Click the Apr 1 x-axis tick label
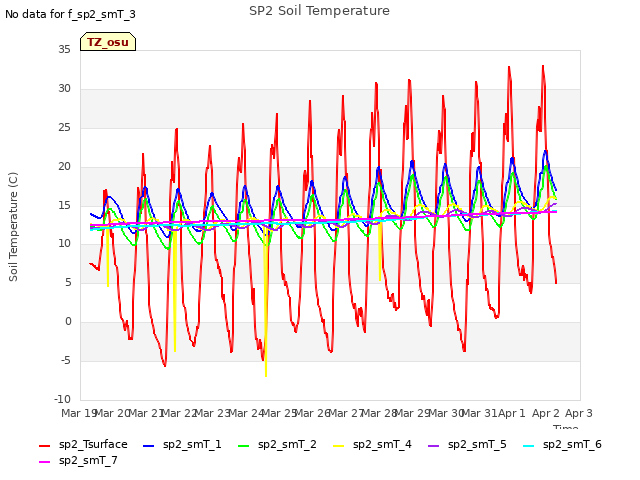This screenshot has width=640, height=480. [x=512, y=413]
